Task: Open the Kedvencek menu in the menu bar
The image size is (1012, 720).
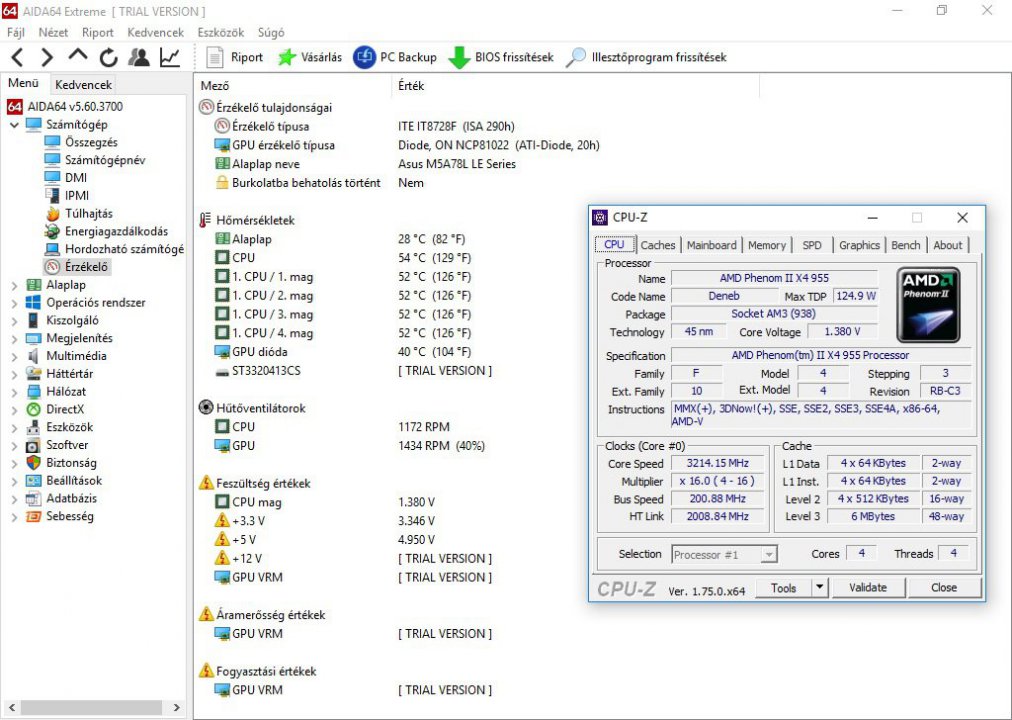Action: [x=156, y=32]
